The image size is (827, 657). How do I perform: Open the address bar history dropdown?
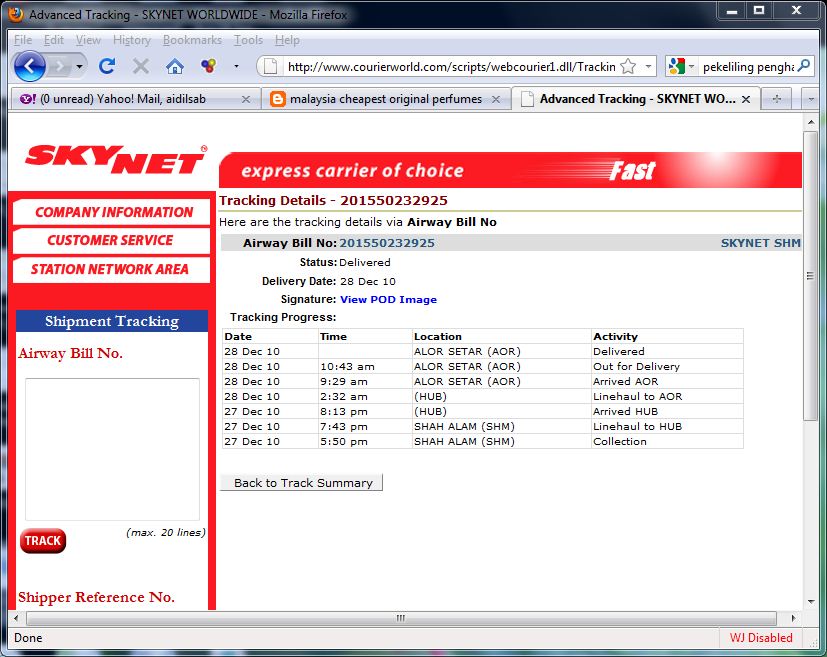pyautogui.click(x=648, y=66)
